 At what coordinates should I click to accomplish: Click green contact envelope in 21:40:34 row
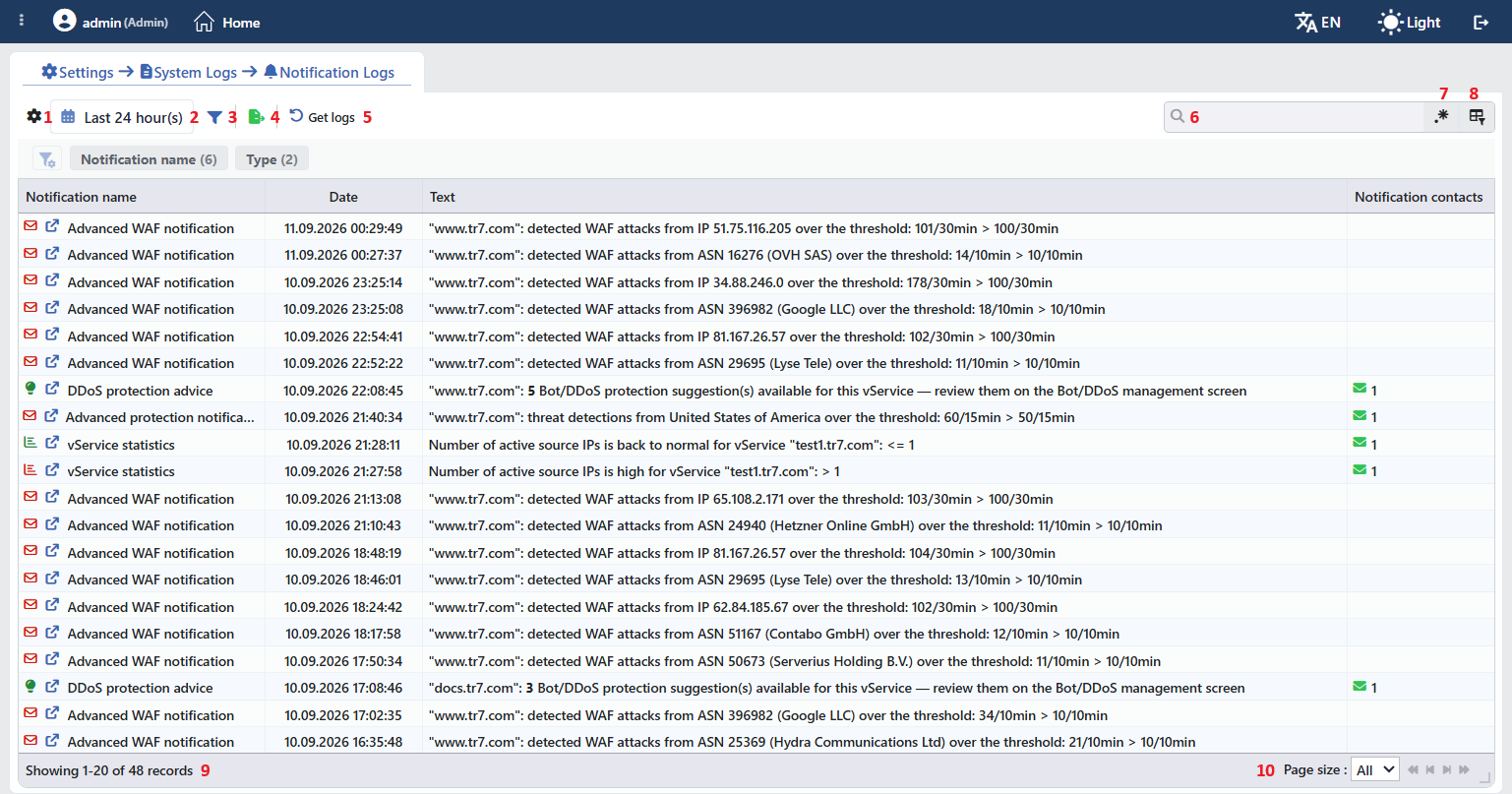point(1360,416)
